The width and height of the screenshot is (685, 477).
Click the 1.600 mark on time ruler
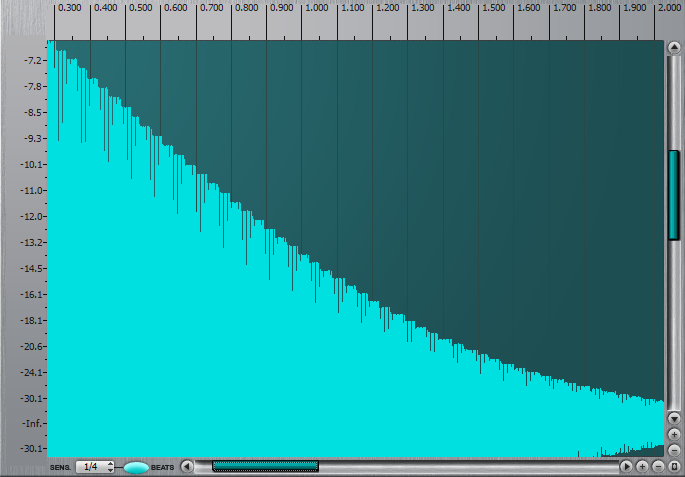pyautogui.click(x=529, y=8)
